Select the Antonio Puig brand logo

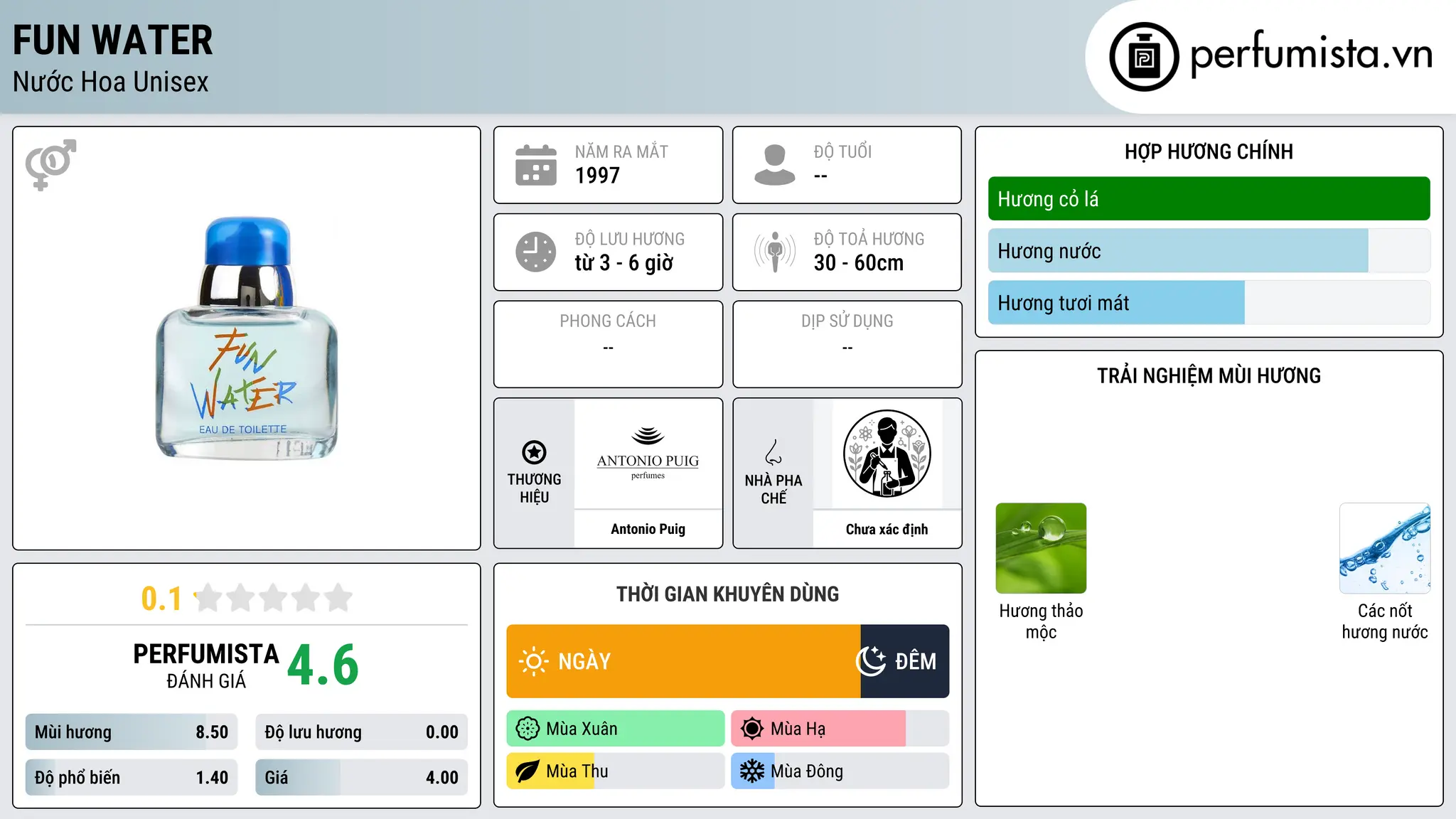(648, 454)
